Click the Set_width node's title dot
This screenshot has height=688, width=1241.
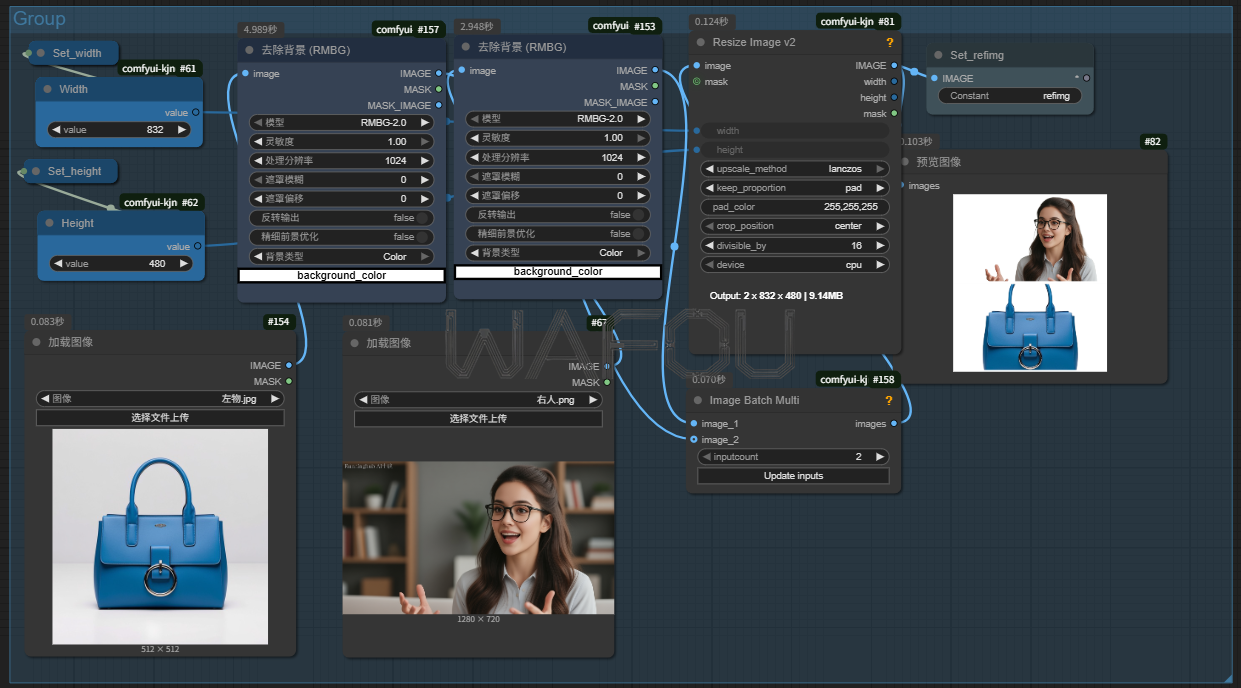tap(40, 53)
